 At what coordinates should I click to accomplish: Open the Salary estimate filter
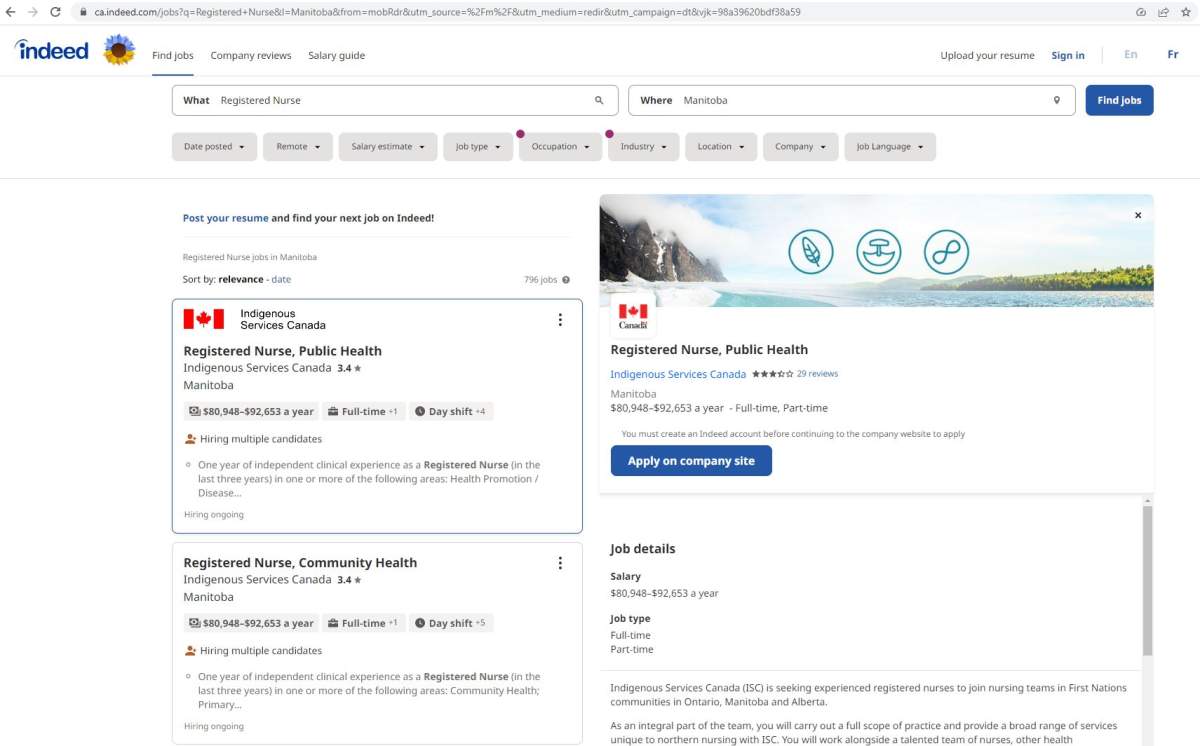(x=388, y=147)
